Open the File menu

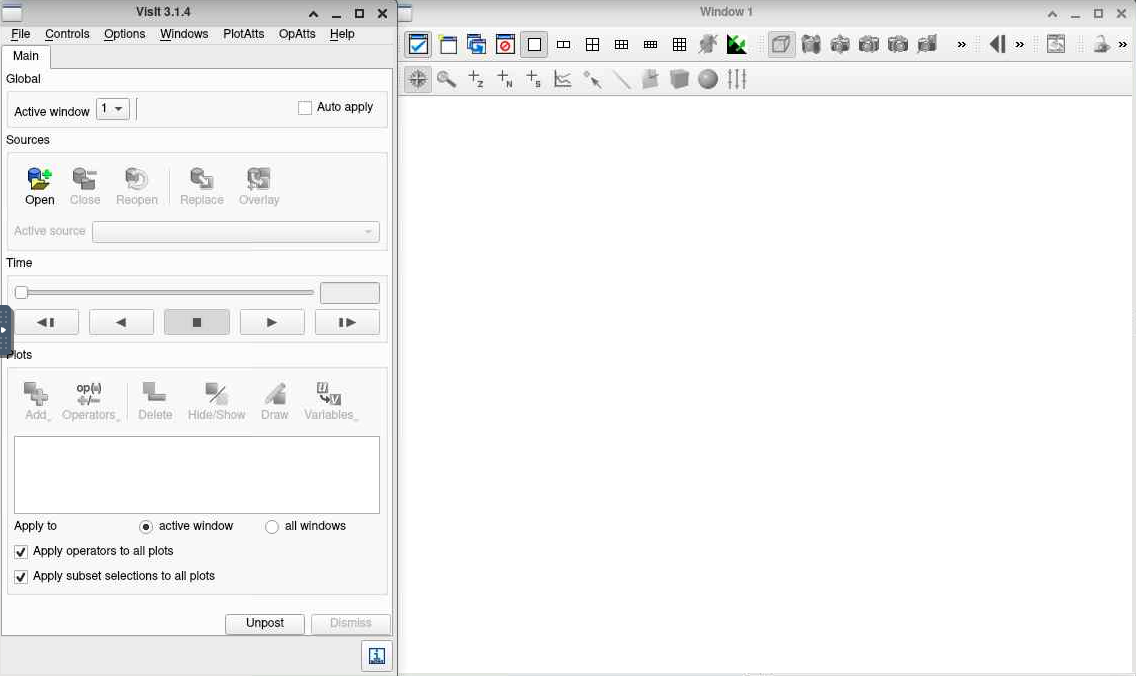click(20, 34)
